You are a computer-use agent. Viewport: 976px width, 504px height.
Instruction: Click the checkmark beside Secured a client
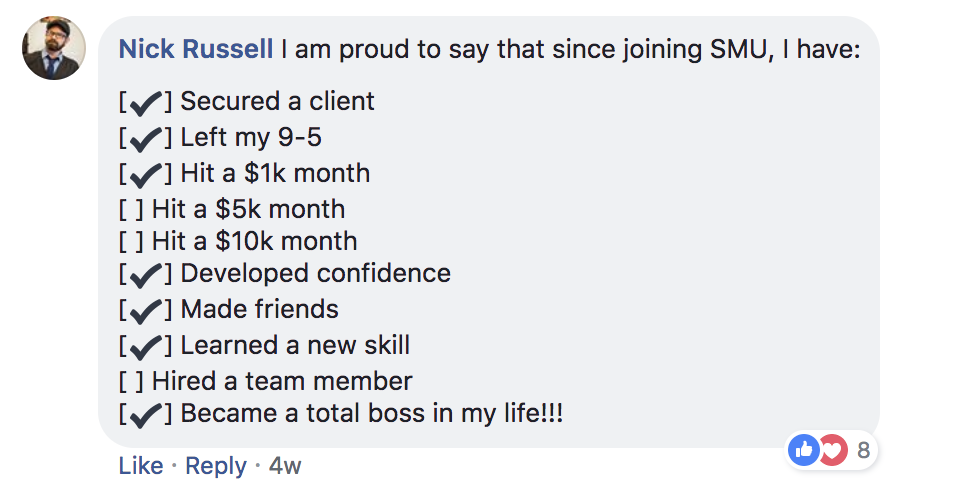146,103
